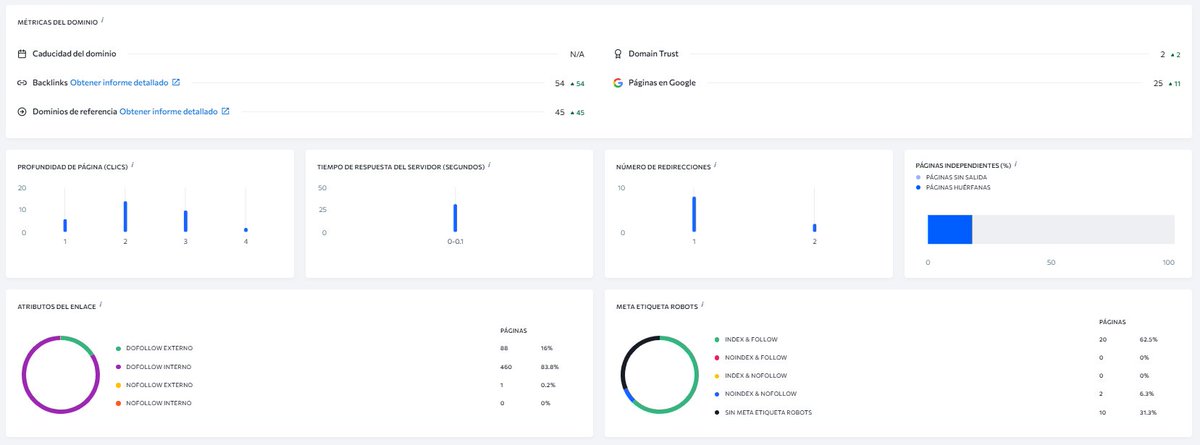Select the 1 redirect bar in redirections chart
This screenshot has height=445, width=1200.
tap(694, 214)
